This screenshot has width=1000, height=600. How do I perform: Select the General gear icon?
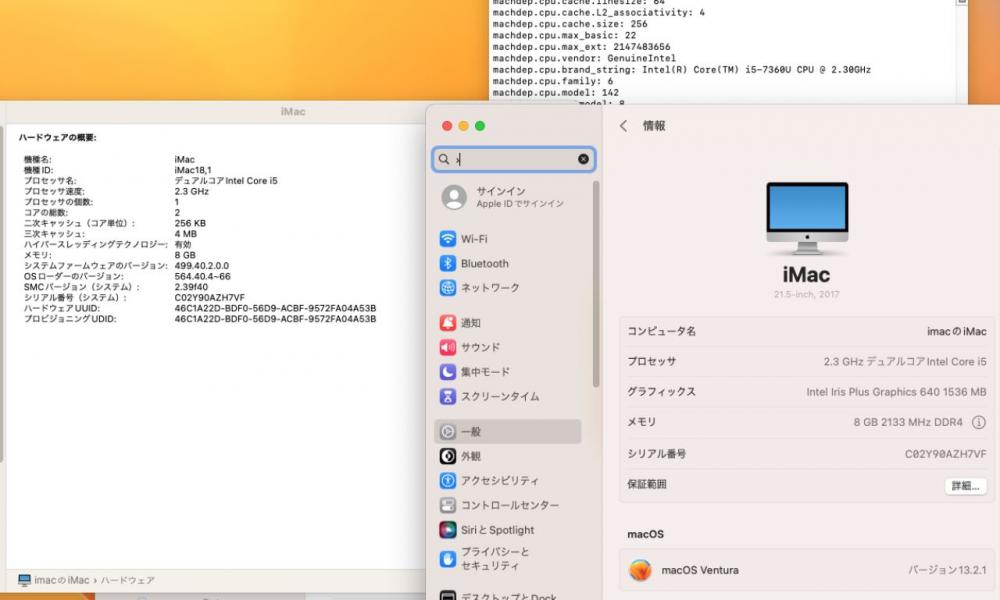pyautogui.click(x=448, y=432)
